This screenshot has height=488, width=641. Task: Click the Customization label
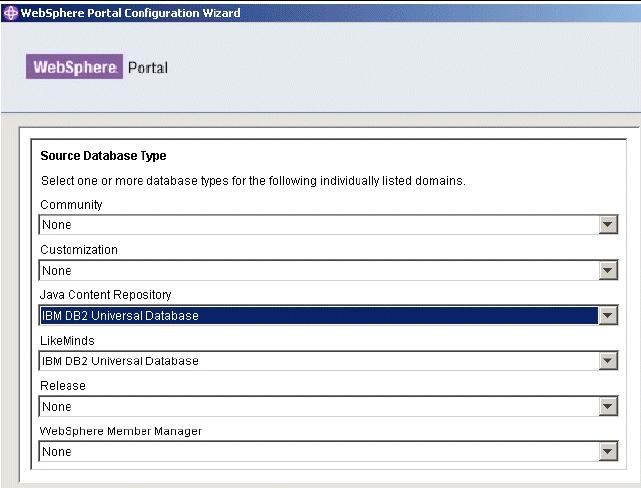point(79,249)
